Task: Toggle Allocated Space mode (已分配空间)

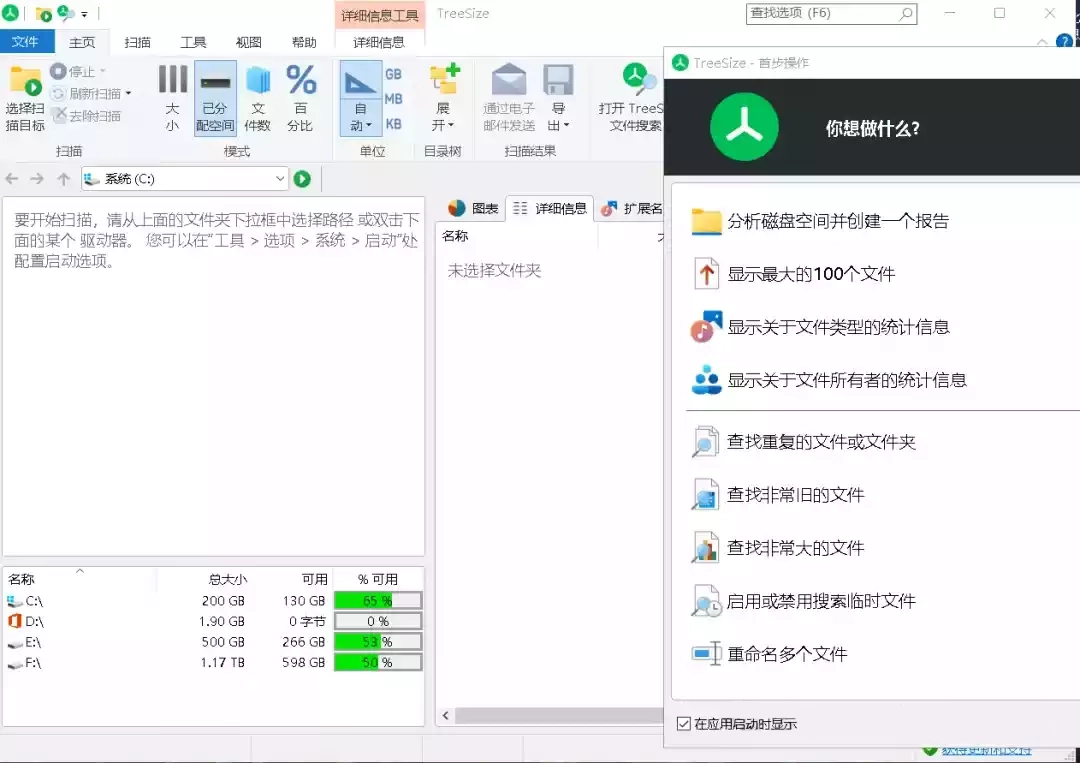Action: tap(215, 98)
